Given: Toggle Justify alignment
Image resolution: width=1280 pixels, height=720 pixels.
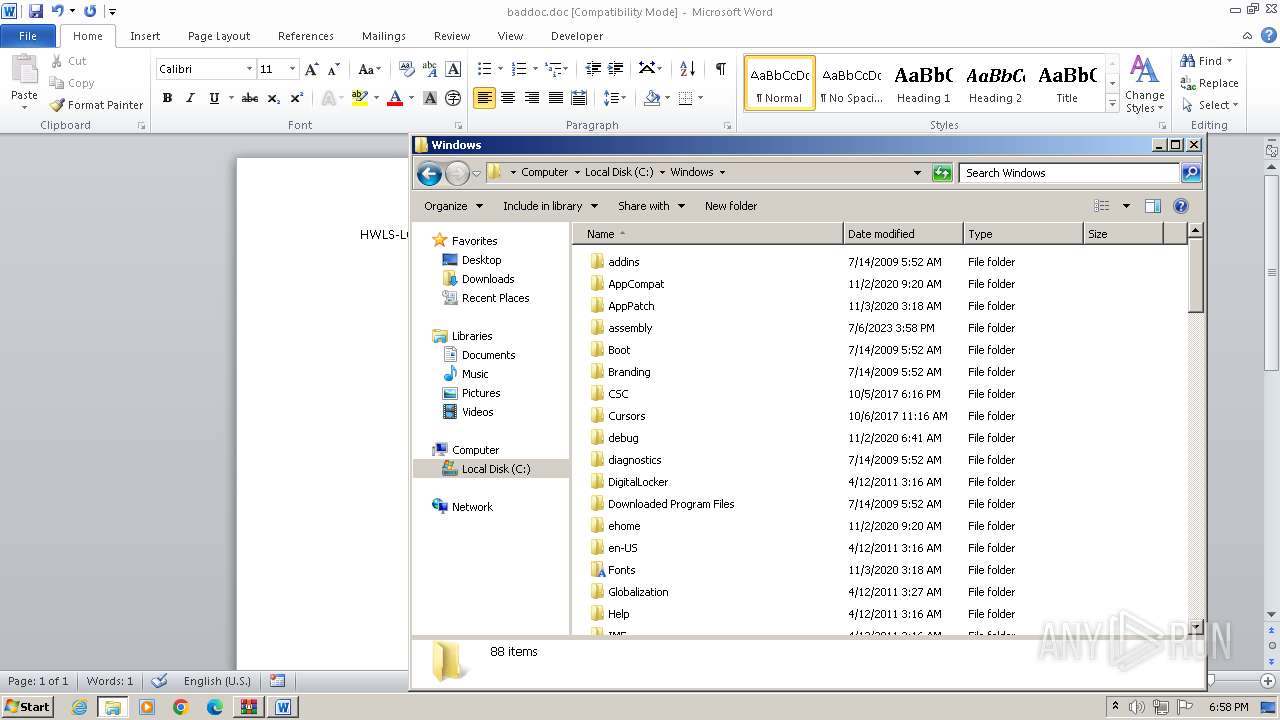Looking at the screenshot, I should pos(556,98).
